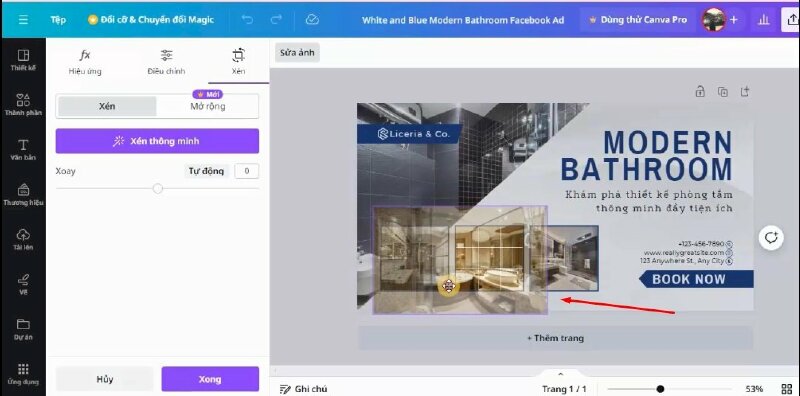This screenshot has height=396, width=800.
Task: Select the Mở rộng expand option
Action: [x=208, y=106]
